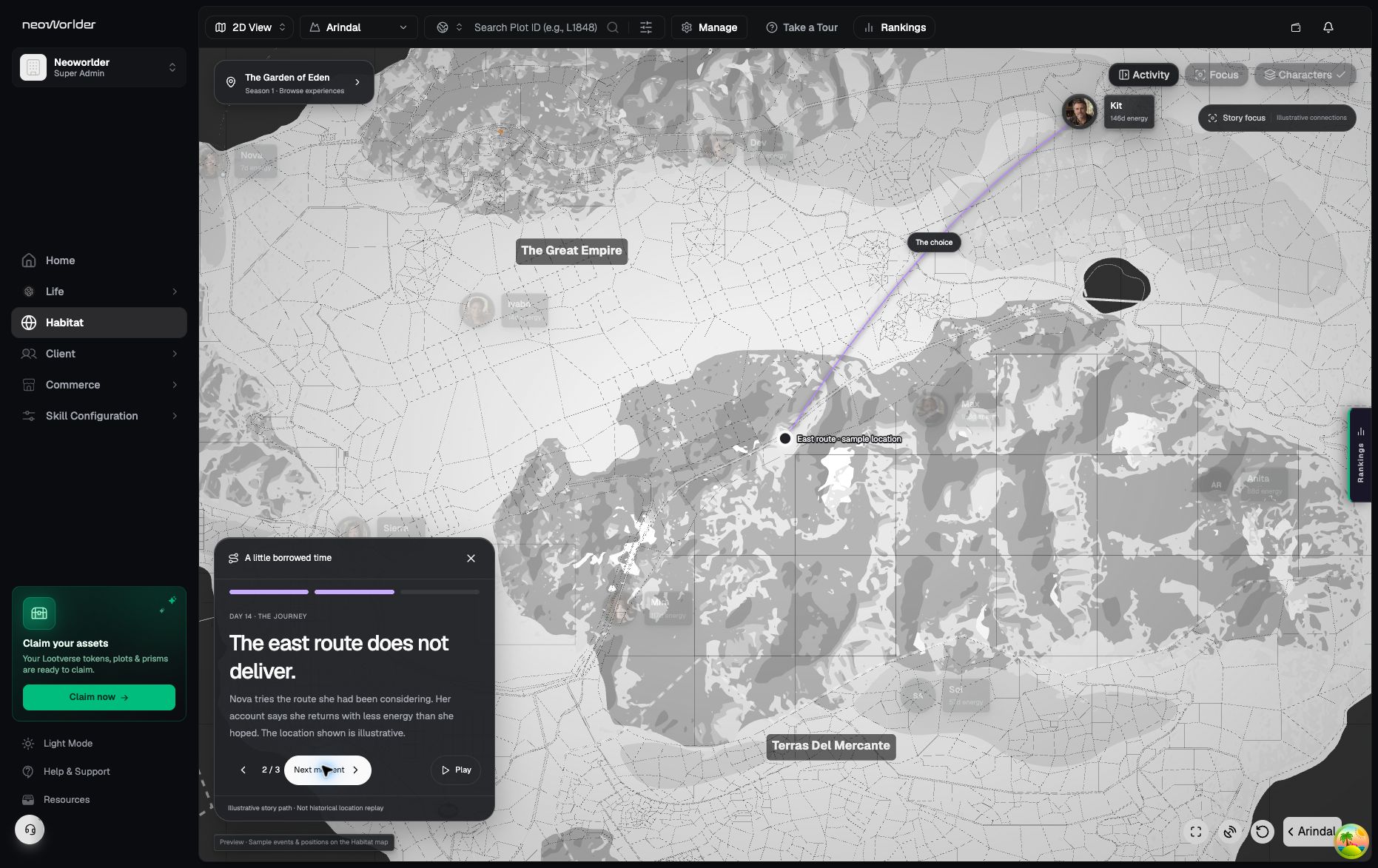Click the story path icon in panel header
1378x868 pixels.
[234, 559]
